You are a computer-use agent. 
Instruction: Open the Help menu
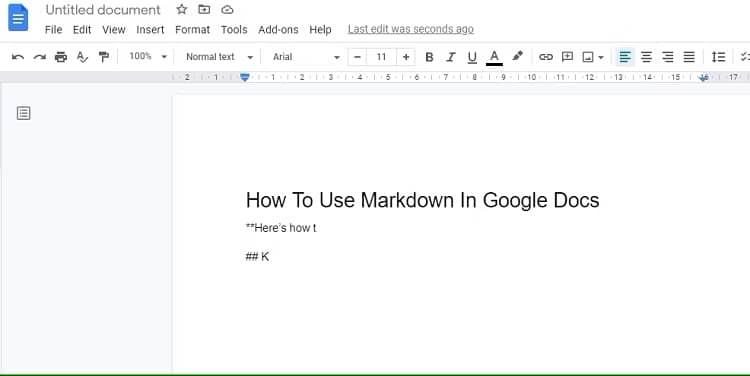(x=320, y=30)
